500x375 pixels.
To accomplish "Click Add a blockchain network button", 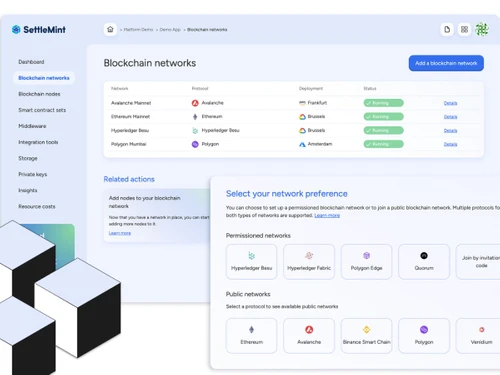I will pyautogui.click(x=446, y=63).
